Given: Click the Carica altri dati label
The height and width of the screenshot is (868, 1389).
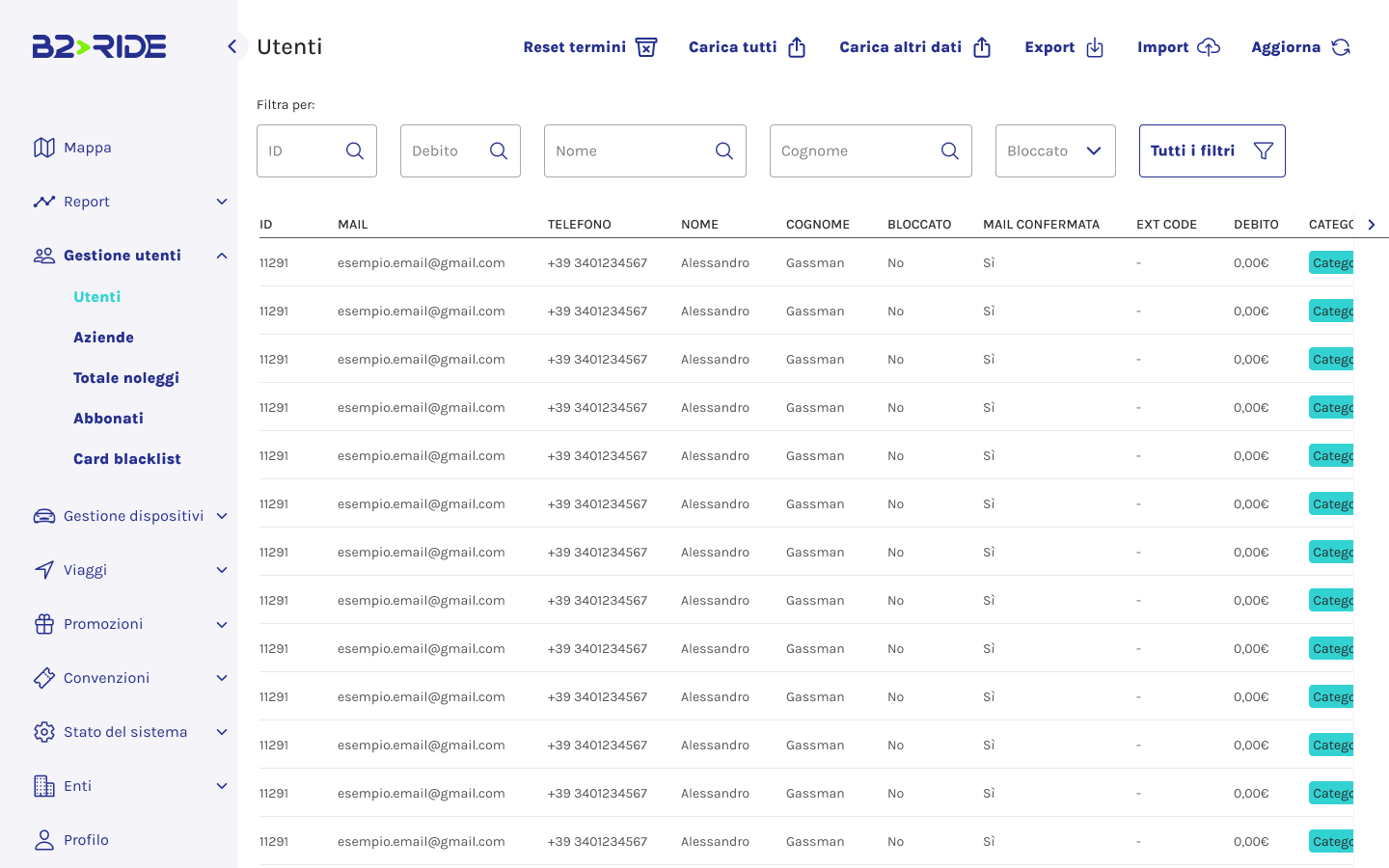Looking at the screenshot, I should [901, 47].
